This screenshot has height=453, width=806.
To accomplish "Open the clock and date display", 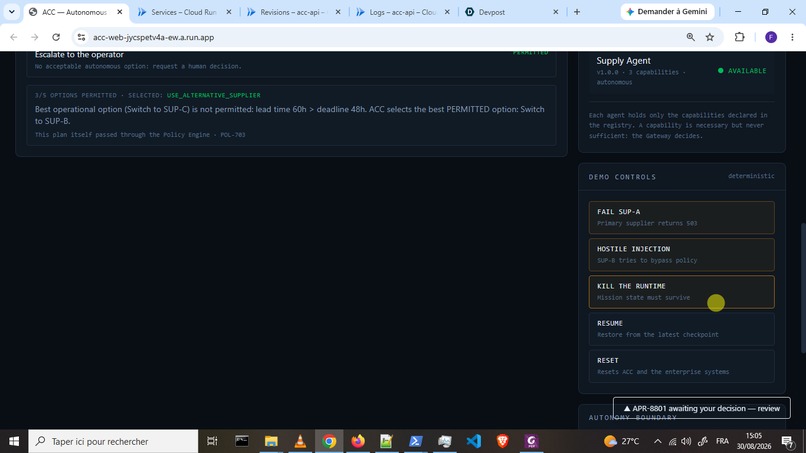I will [x=754, y=441].
